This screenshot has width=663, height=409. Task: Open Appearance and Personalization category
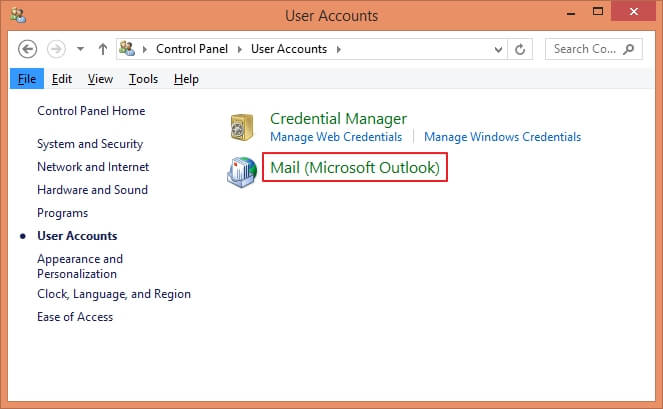80,266
